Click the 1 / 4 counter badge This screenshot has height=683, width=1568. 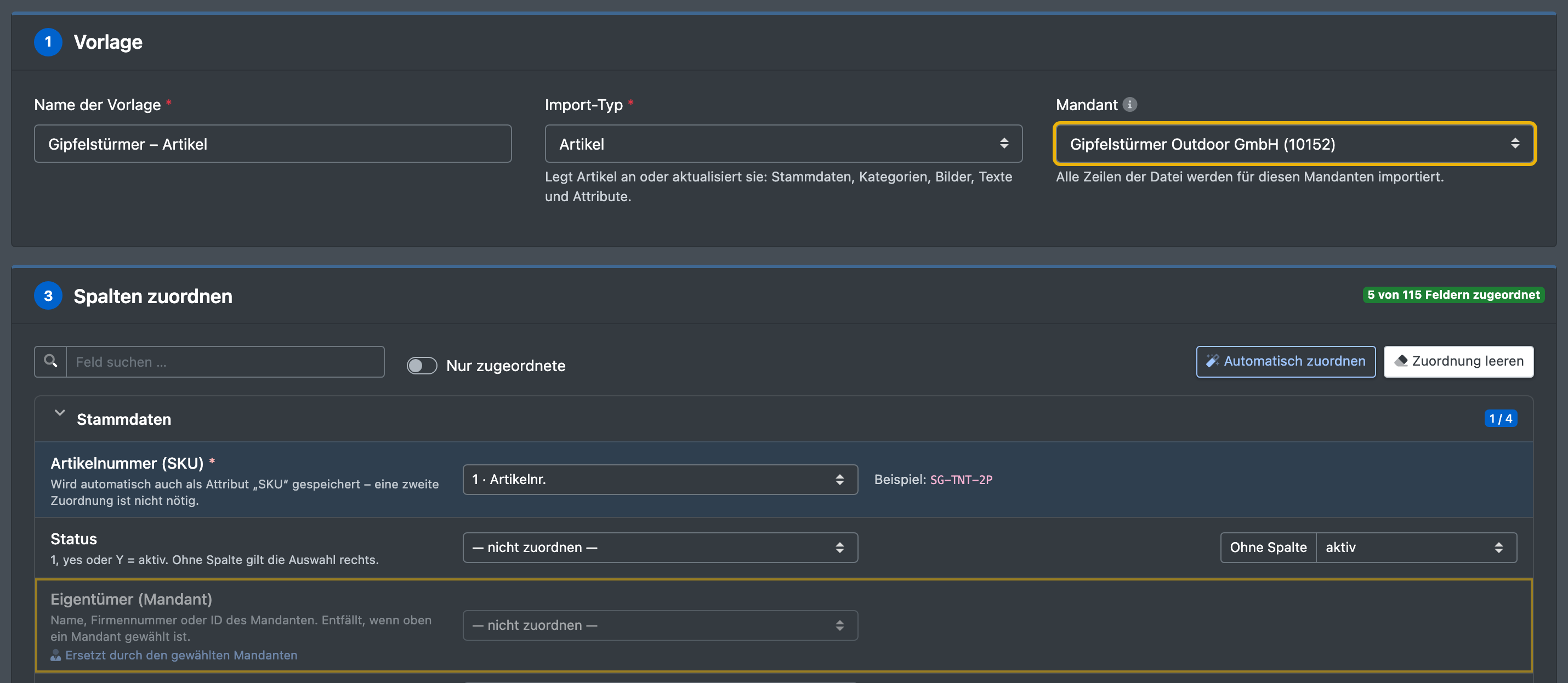[x=1501, y=419]
